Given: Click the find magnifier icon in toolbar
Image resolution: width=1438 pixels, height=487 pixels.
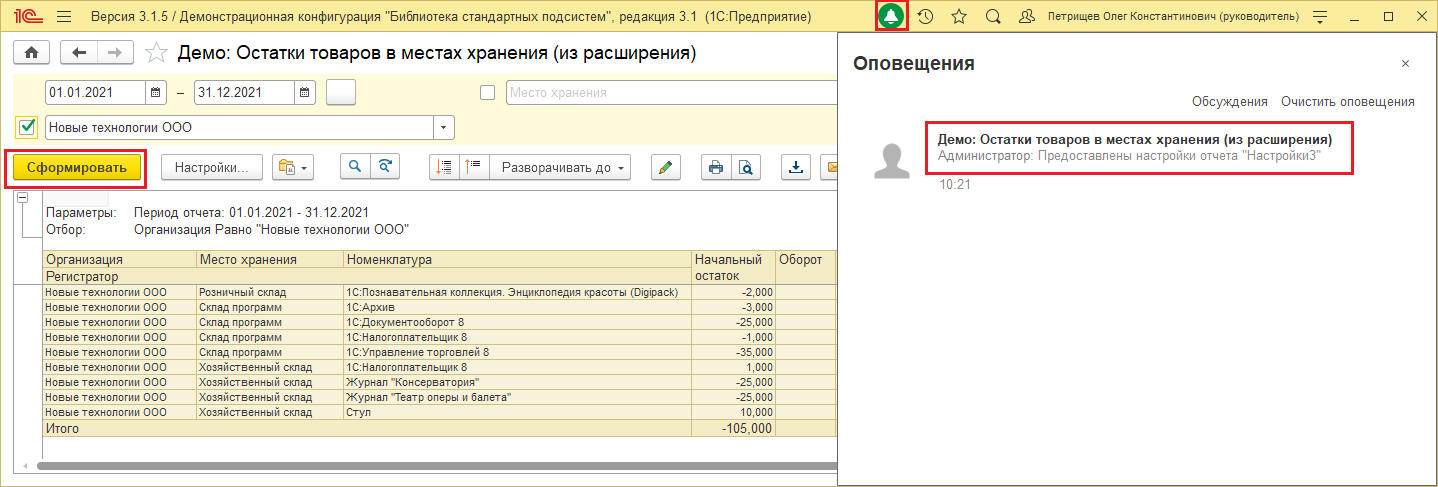Looking at the screenshot, I should tap(355, 168).
